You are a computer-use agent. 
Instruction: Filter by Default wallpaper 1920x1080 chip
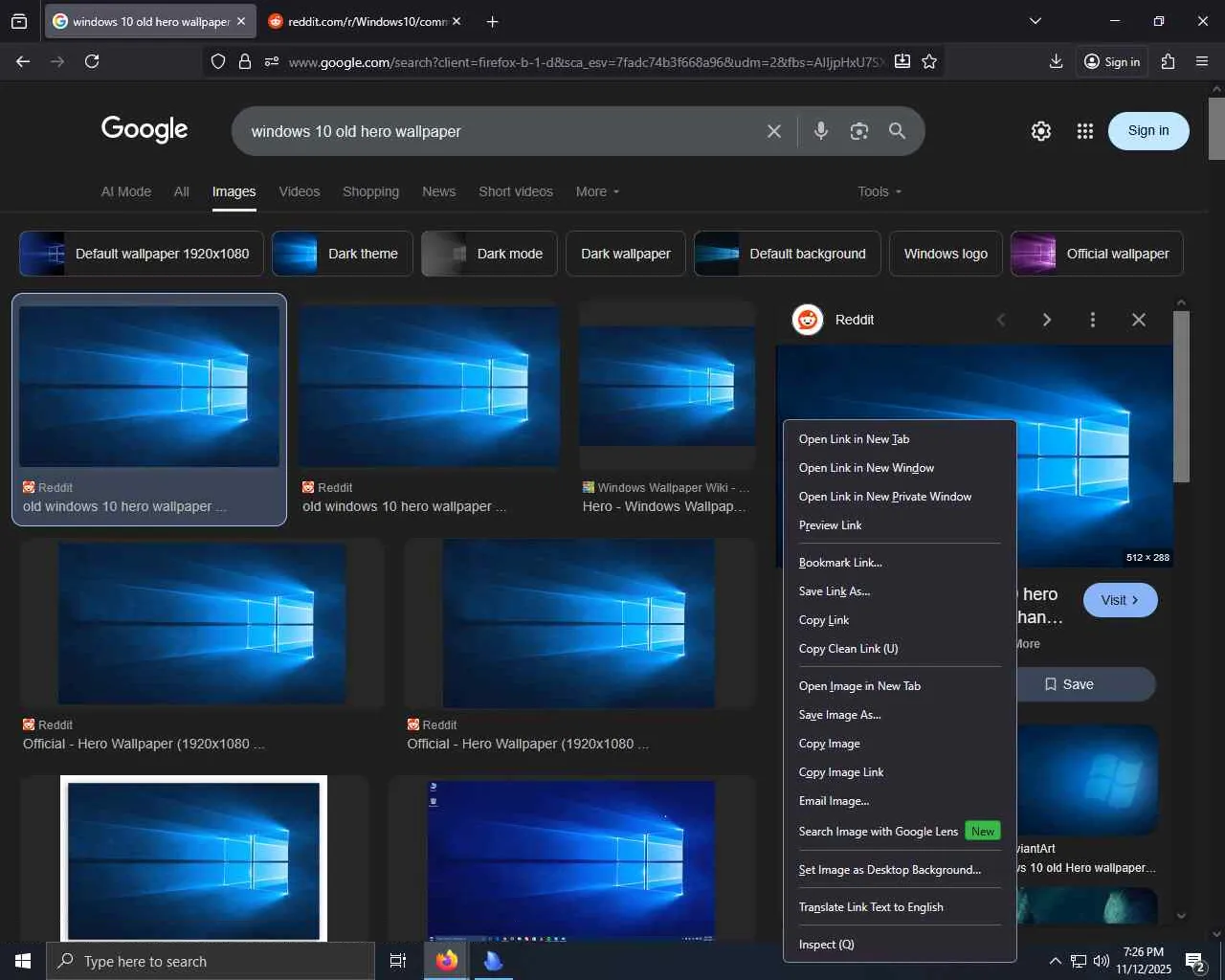[142, 254]
